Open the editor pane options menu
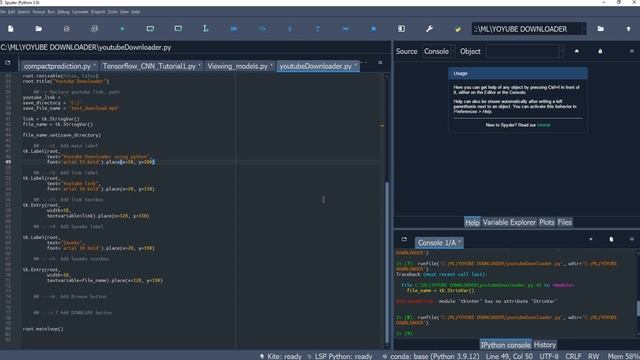 click(x=380, y=63)
